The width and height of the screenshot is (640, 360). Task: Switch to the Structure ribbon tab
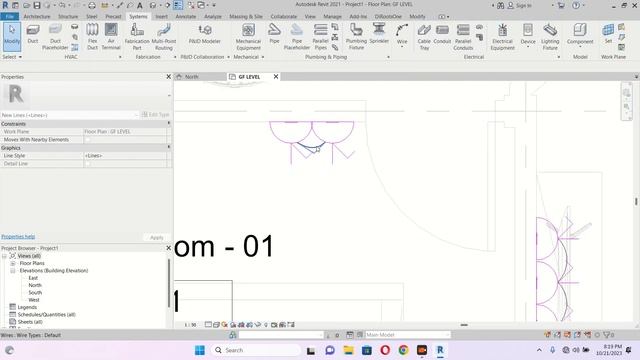[68, 16]
